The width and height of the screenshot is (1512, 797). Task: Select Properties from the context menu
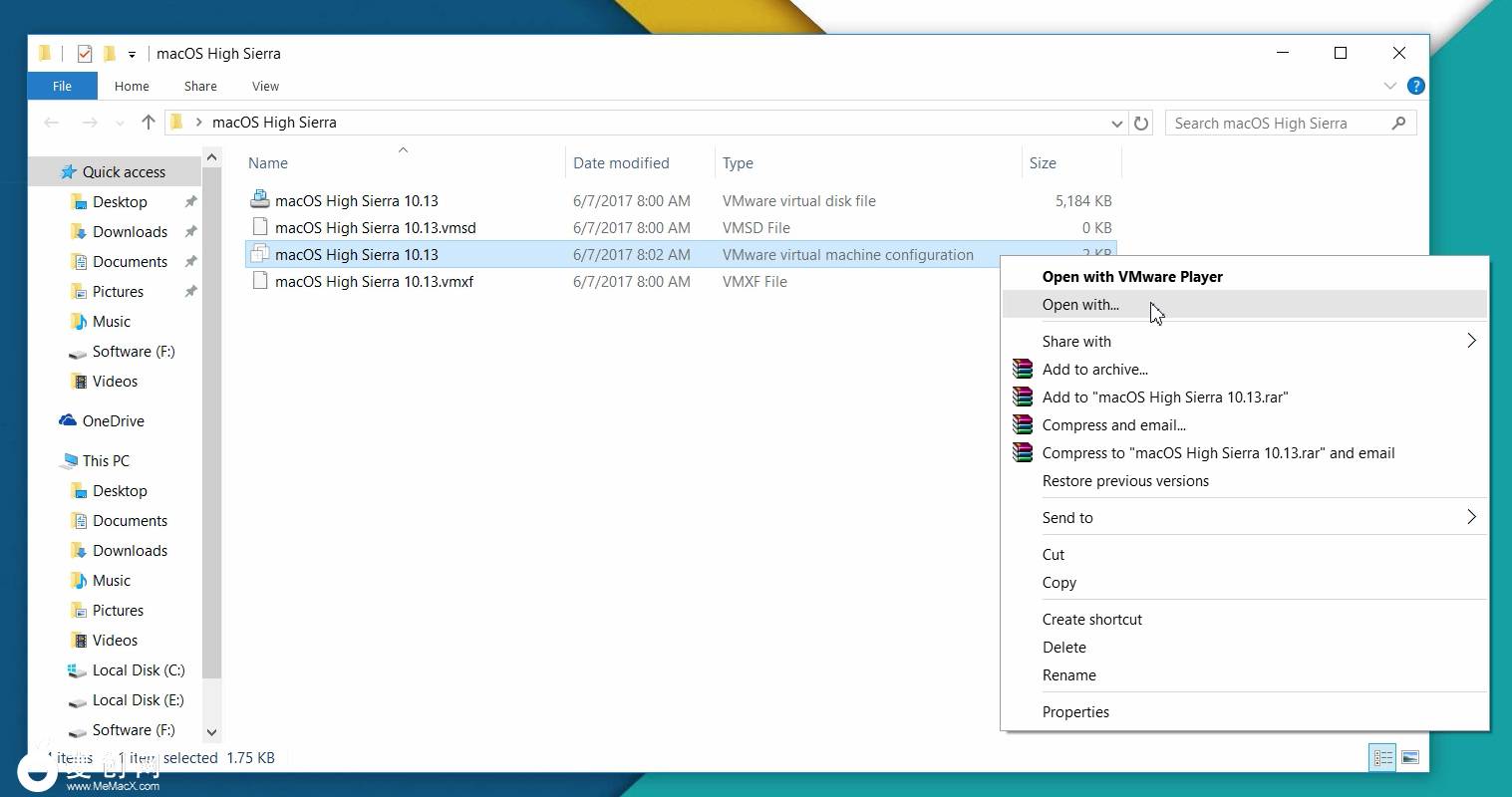point(1075,711)
